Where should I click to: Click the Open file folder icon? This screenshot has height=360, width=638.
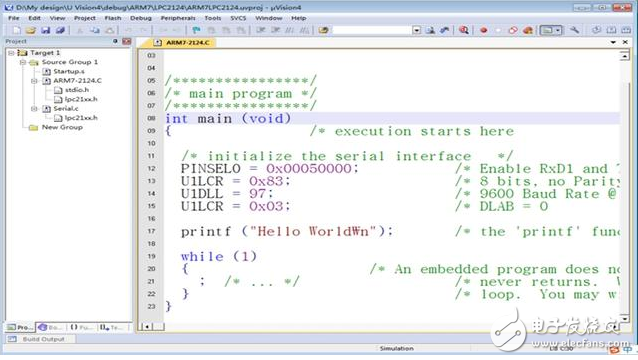(x=31, y=30)
